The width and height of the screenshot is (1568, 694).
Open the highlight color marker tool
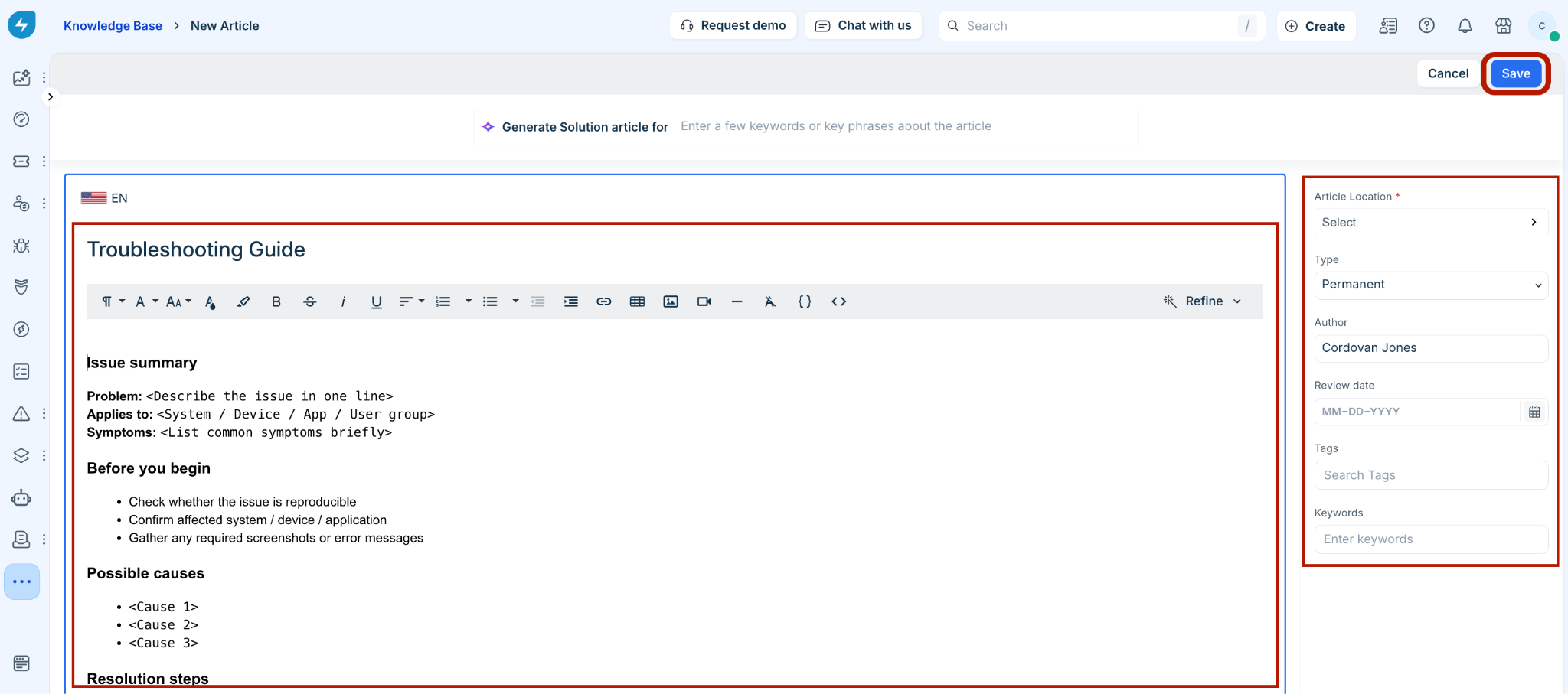[x=243, y=301]
